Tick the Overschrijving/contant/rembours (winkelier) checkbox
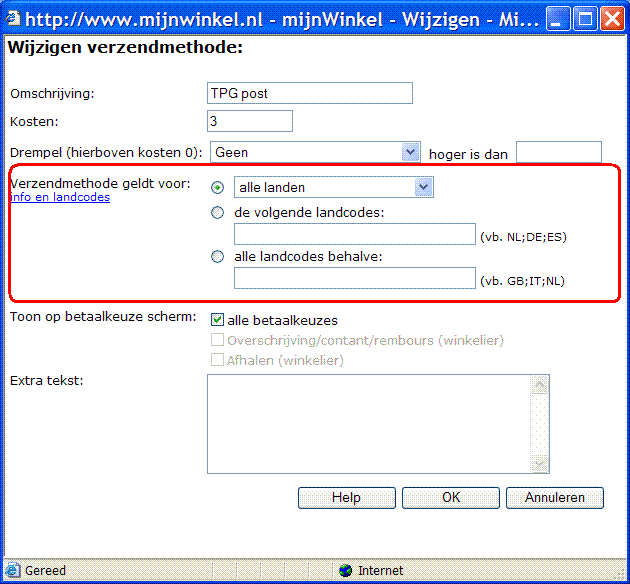Screen dimensions: 630x584 click(217, 340)
